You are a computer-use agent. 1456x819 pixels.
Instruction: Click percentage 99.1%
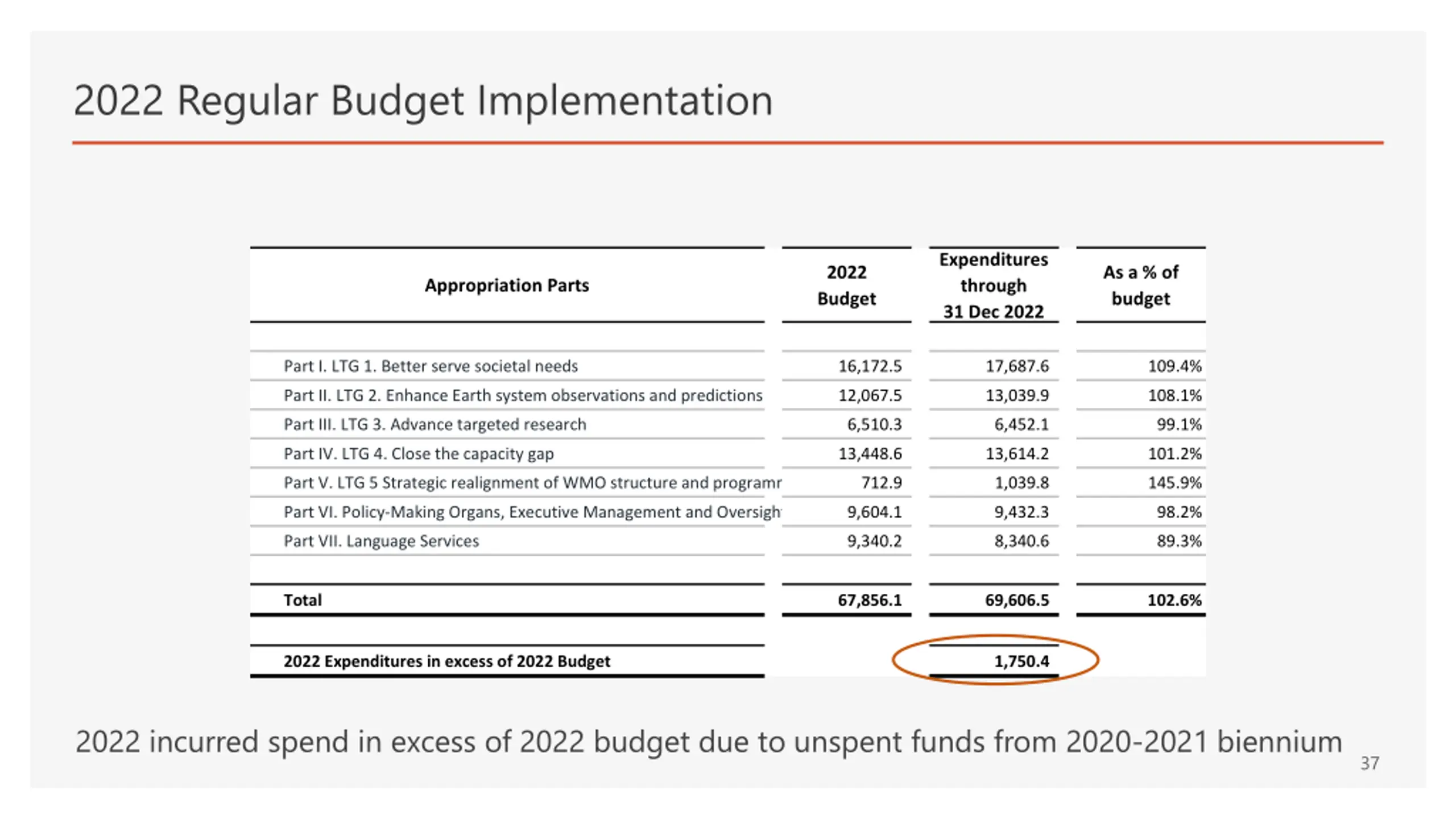pyautogui.click(x=1179, y=424)
